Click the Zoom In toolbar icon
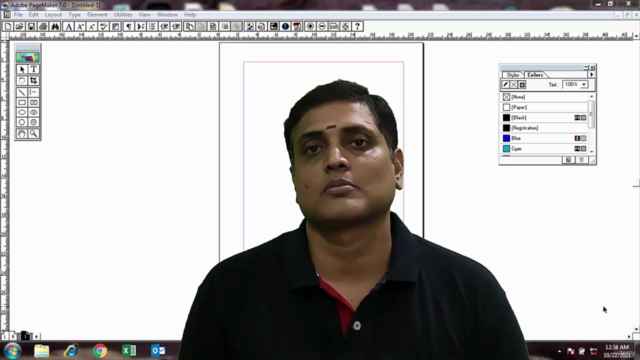The image size is (640, 360). click(x=310, y=27)
